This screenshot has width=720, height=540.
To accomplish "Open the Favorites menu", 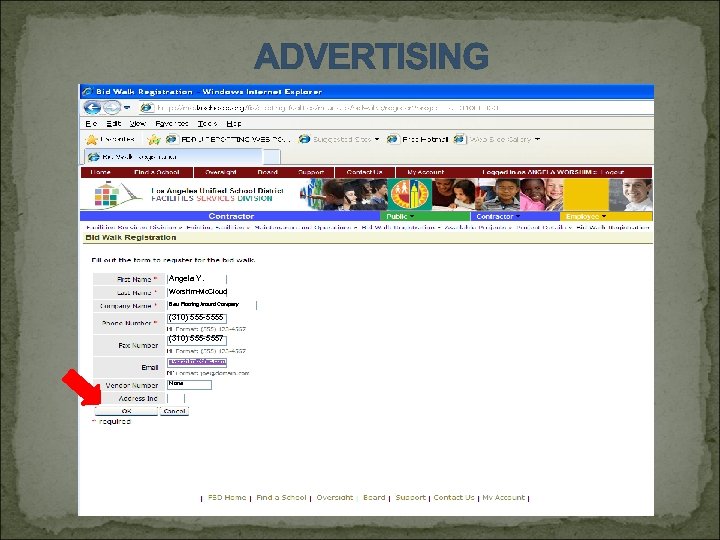I will pos(172,124).
